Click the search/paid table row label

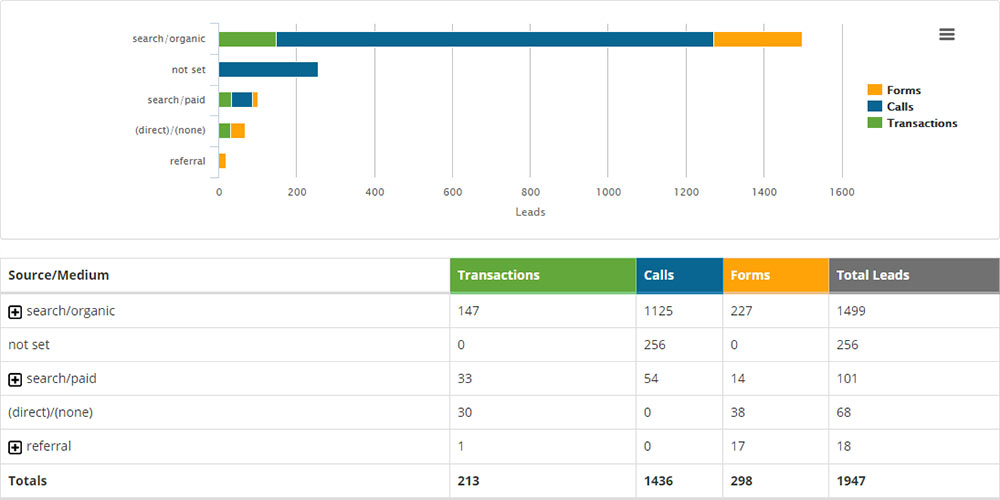(x=61, y=379)
